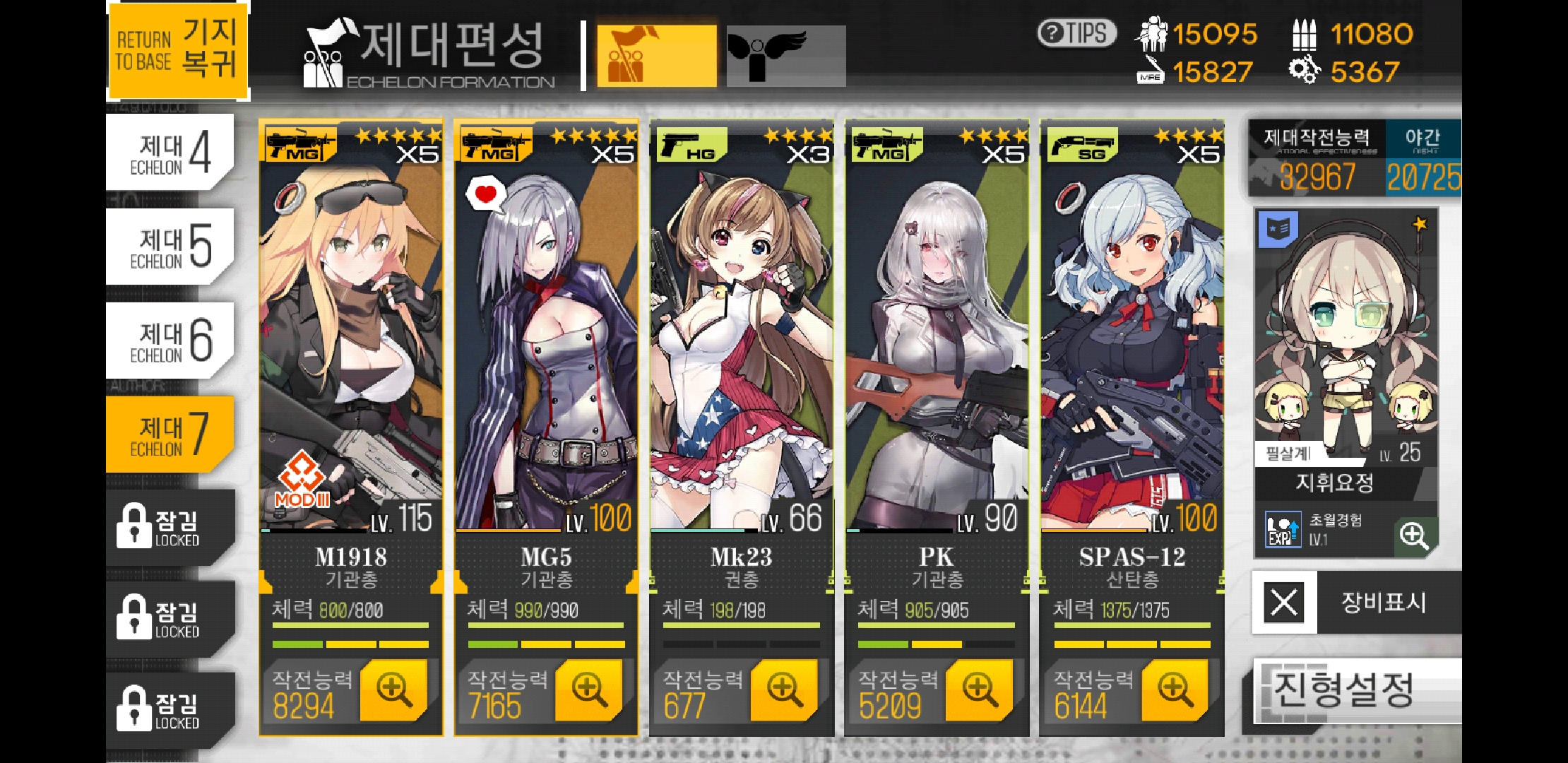Click the heart speech bubble on MG5

(486, 194)
